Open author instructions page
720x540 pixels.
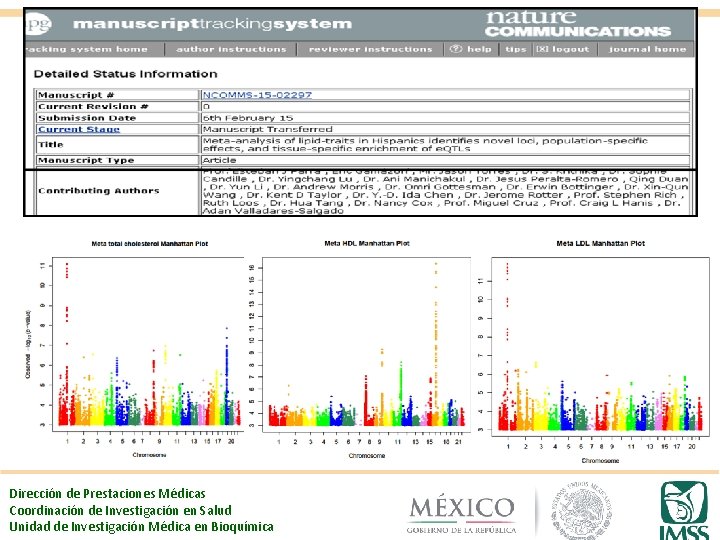pyautogui.click(x=231, y=49)
